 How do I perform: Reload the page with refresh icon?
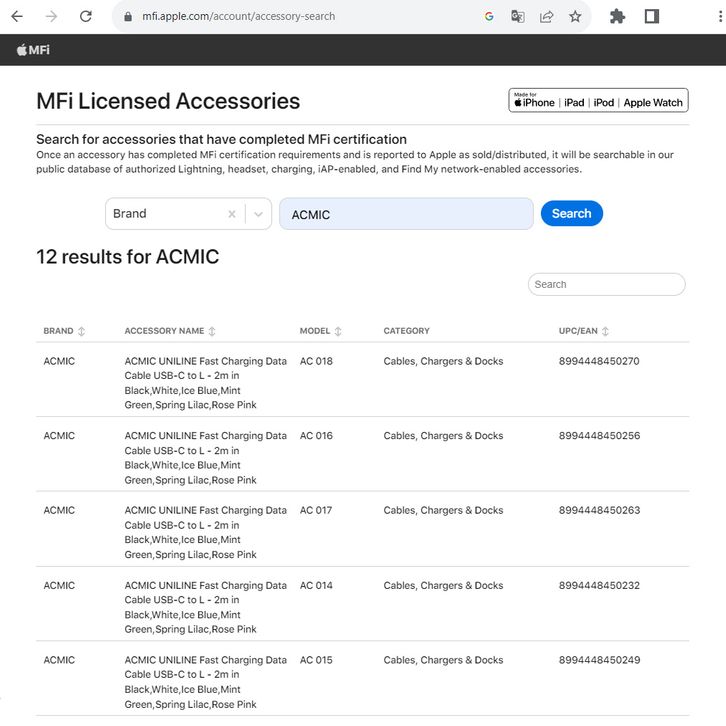click(x=86, y=17)
